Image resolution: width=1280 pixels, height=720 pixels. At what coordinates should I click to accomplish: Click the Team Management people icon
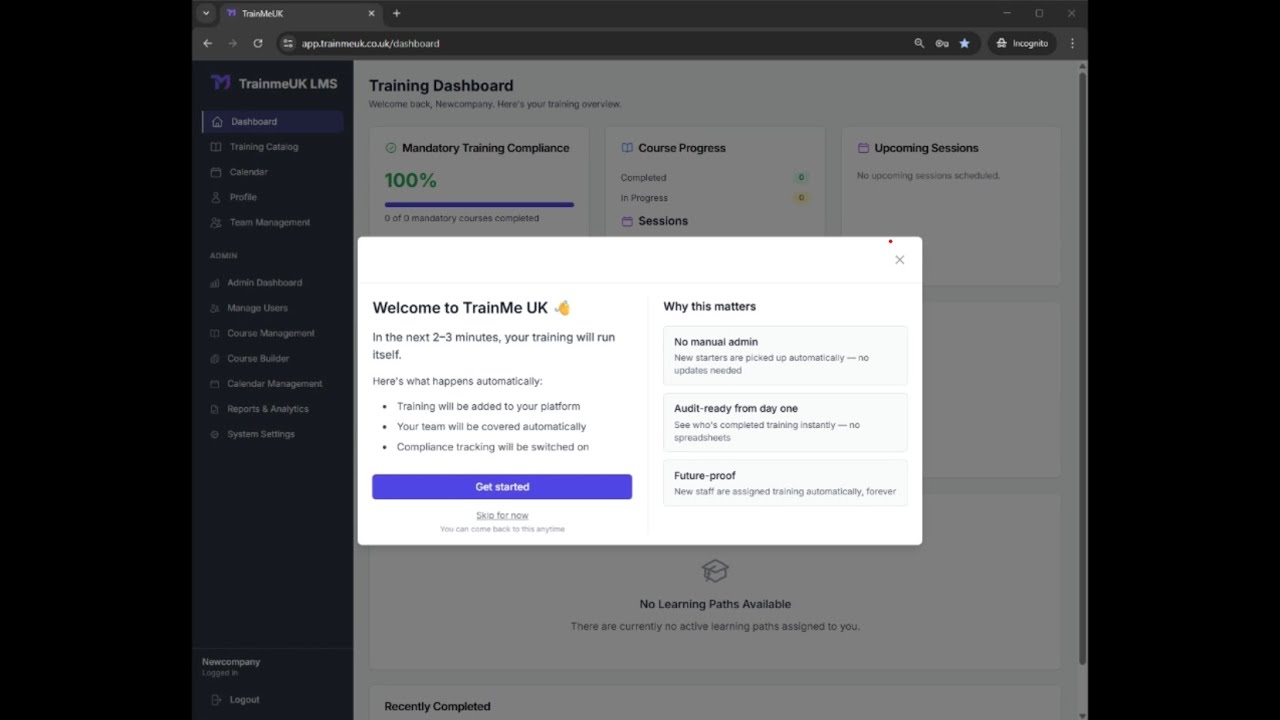pos(216,222)
